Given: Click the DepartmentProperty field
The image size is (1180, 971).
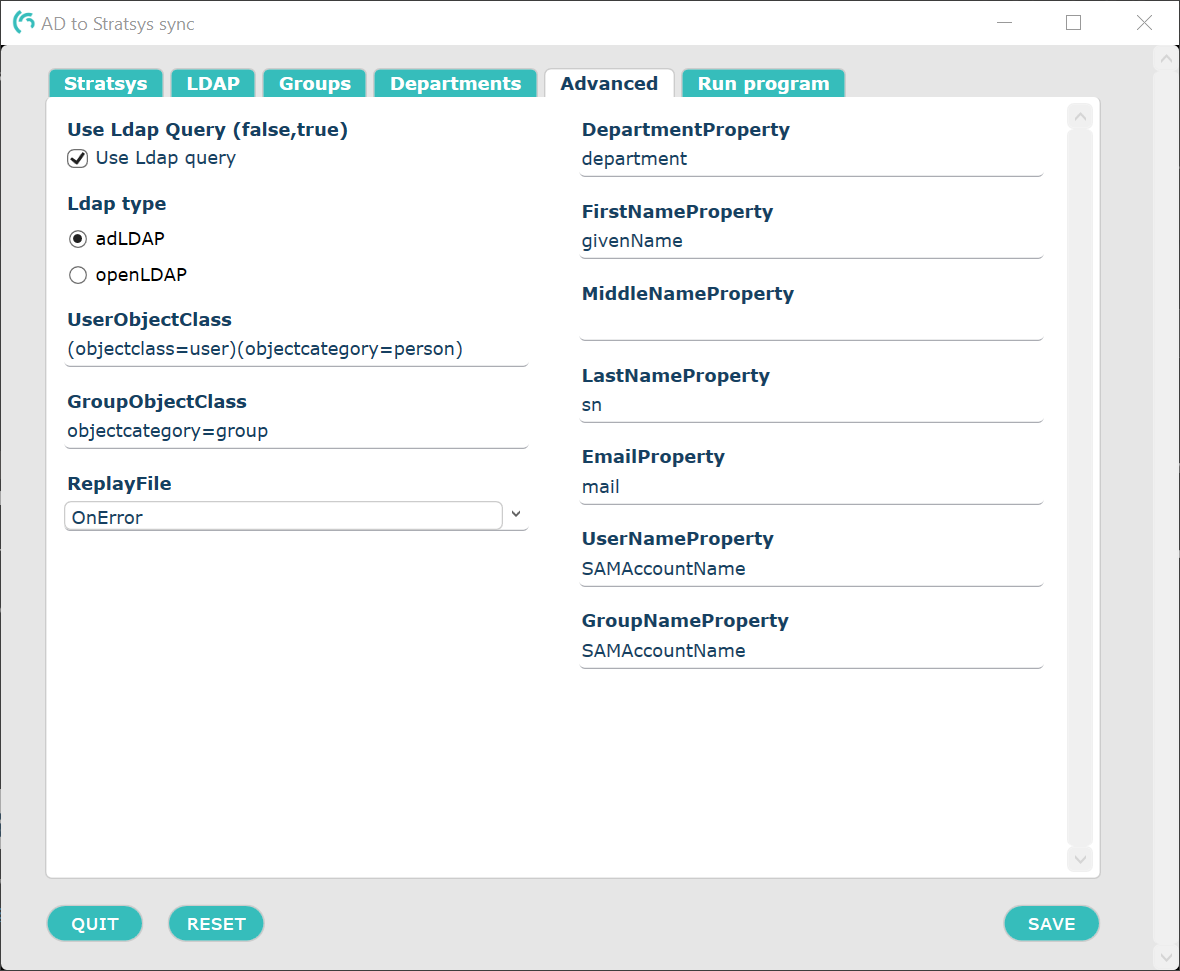Looking at the screenshot, I should (x=811, y=160).
